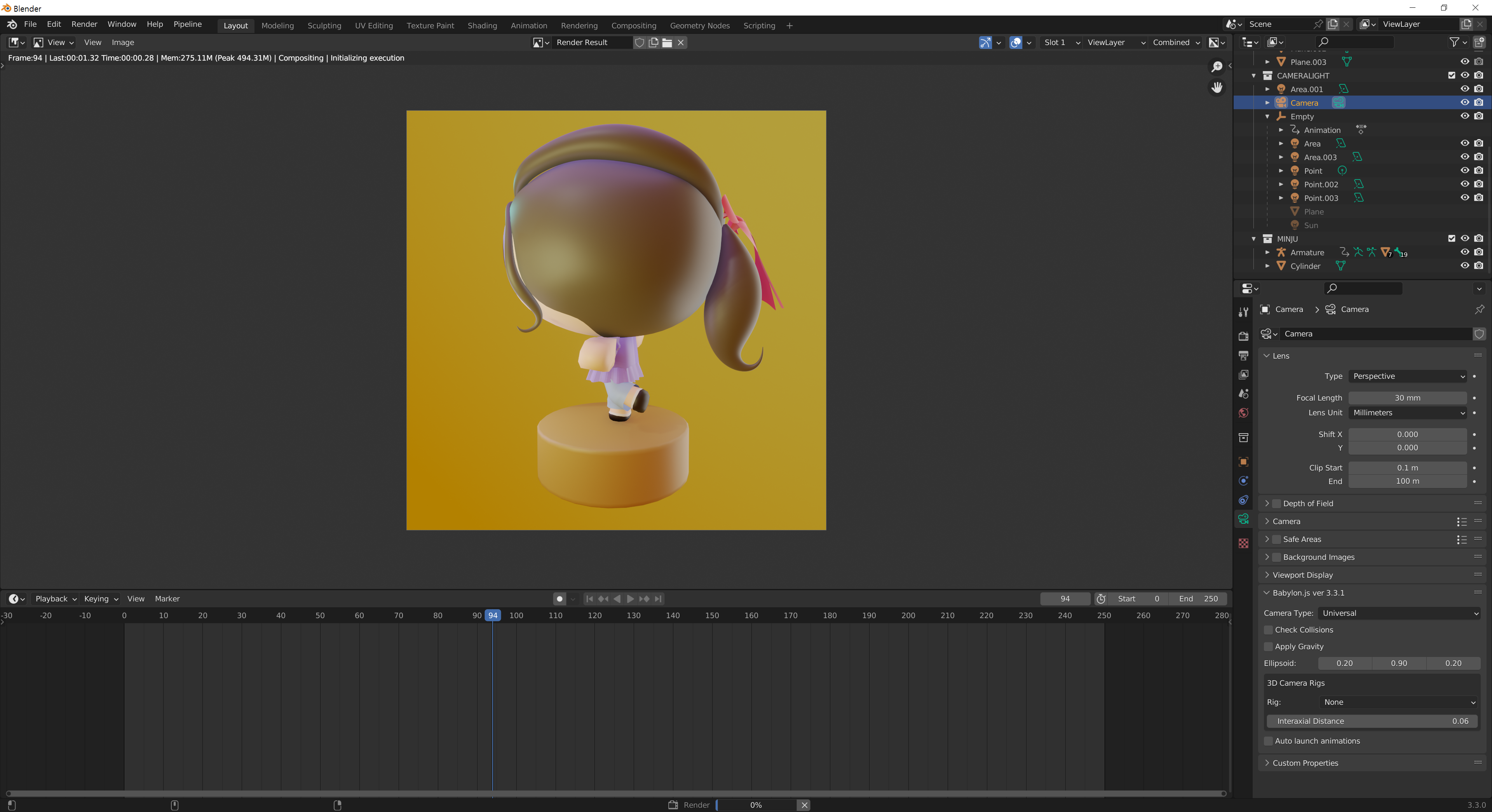Open the lens Type Perspective dropdown
Screen dimensions: 1492x812
coord(1407,376)
